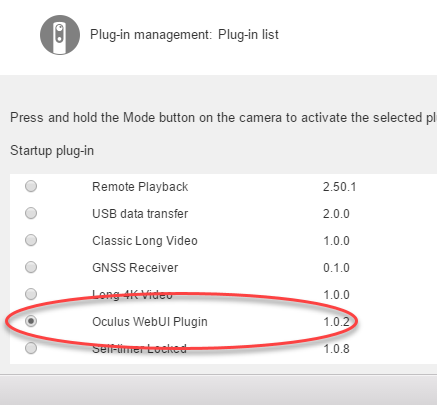Click the Plug-in management: Plug-in list title
The width and height of the screenshot is (437, 405).
click(184, 35)
